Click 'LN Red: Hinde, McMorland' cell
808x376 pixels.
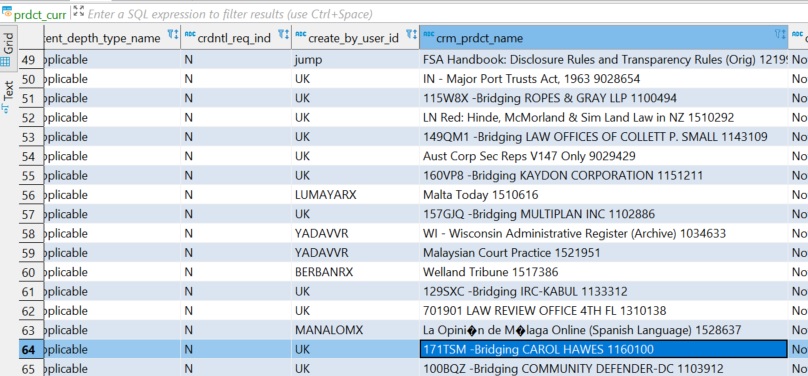click(x=603, y=118)
